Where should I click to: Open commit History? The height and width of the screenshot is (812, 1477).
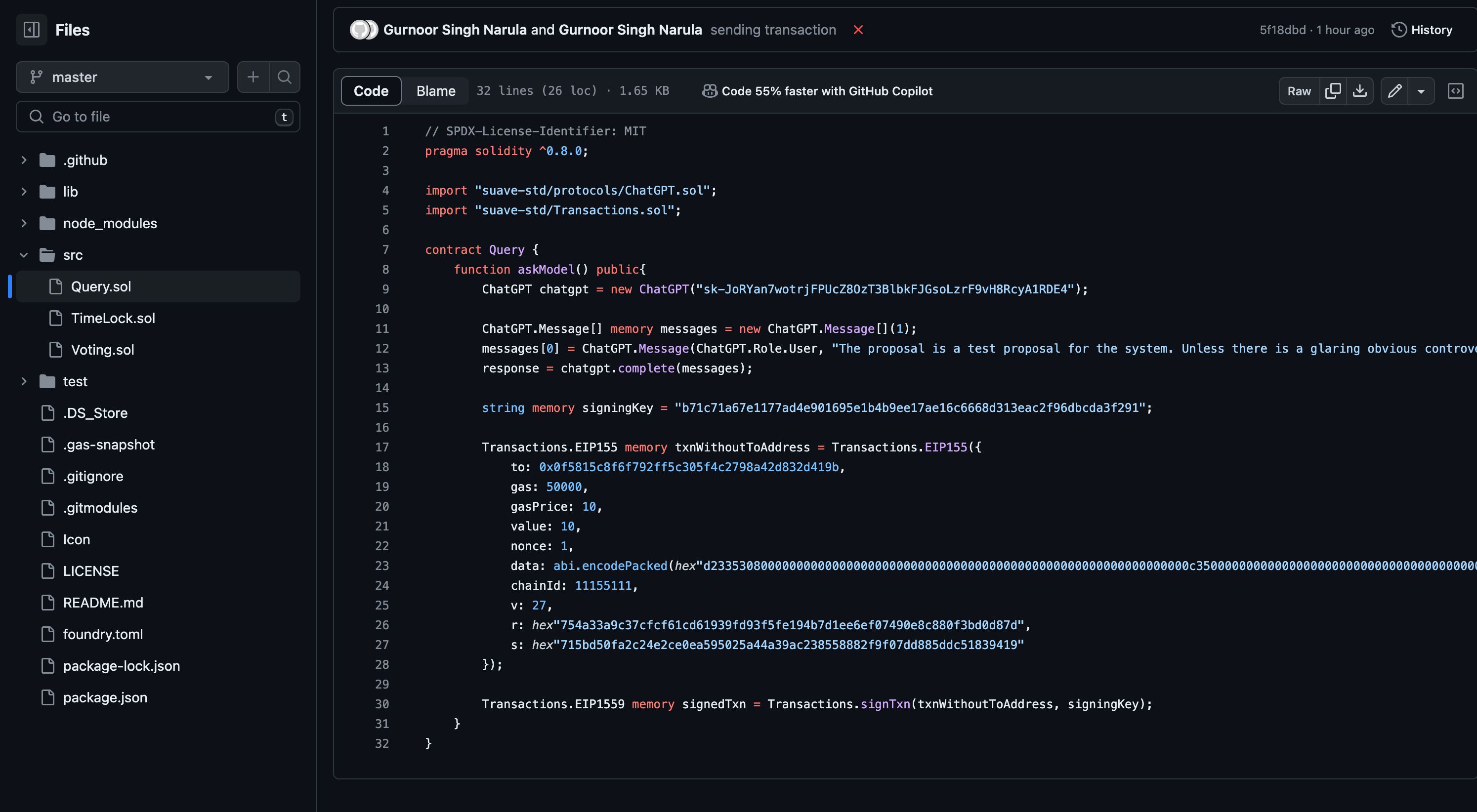click(x=1422, y=30)
